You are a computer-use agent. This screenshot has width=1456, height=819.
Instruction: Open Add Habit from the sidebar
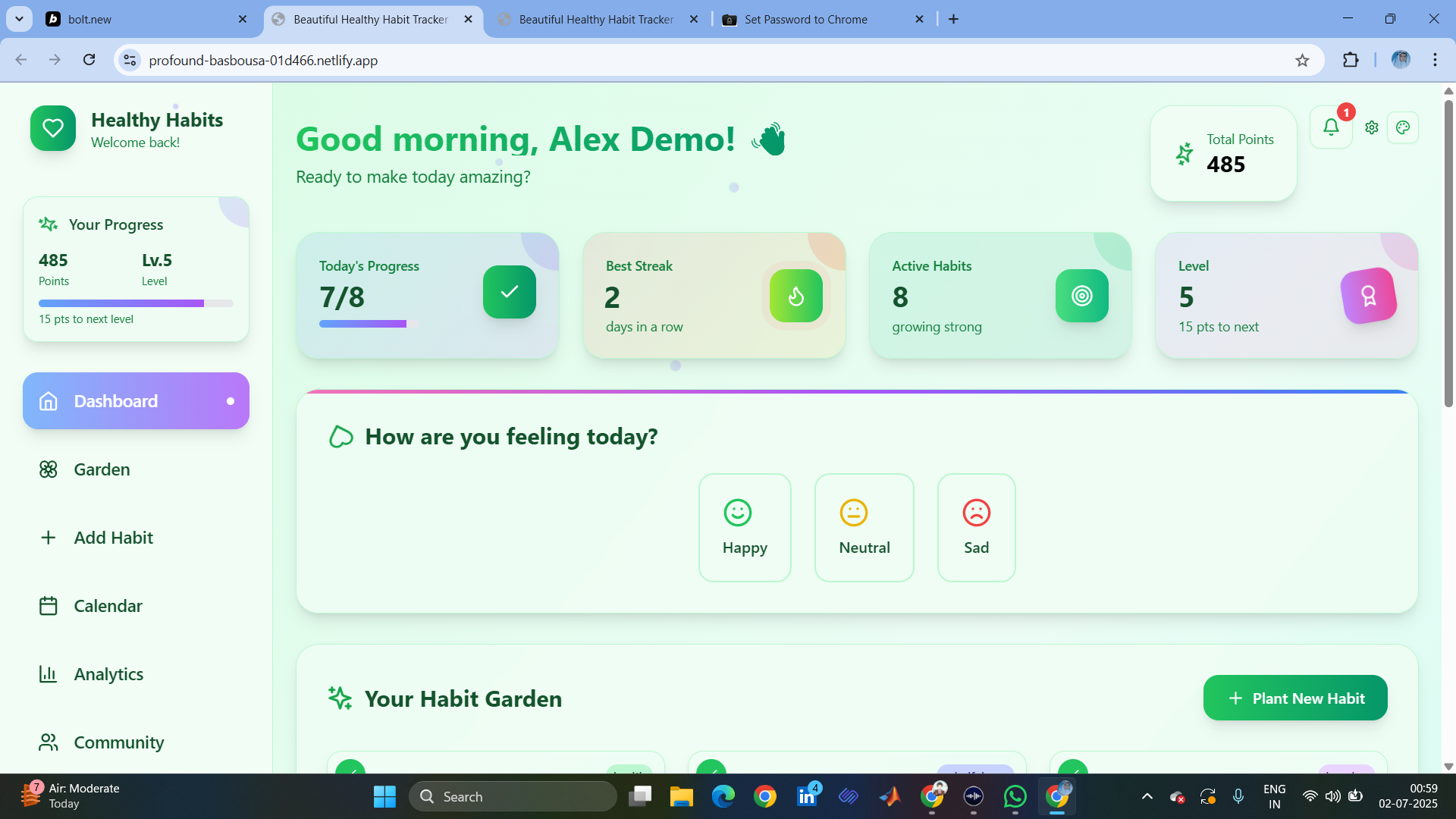click(x=113, y=538)
